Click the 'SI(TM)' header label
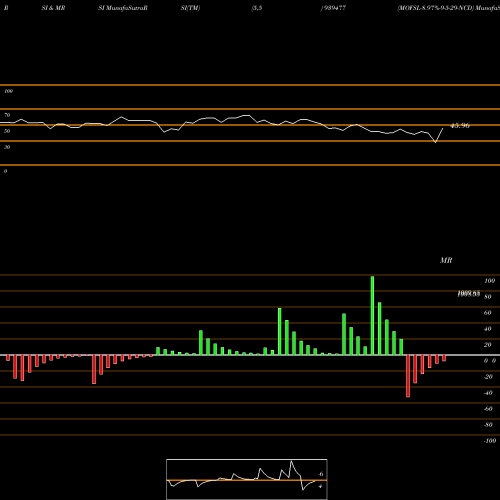This screenshot has height=500, width=500. click(x=190, y=8)
